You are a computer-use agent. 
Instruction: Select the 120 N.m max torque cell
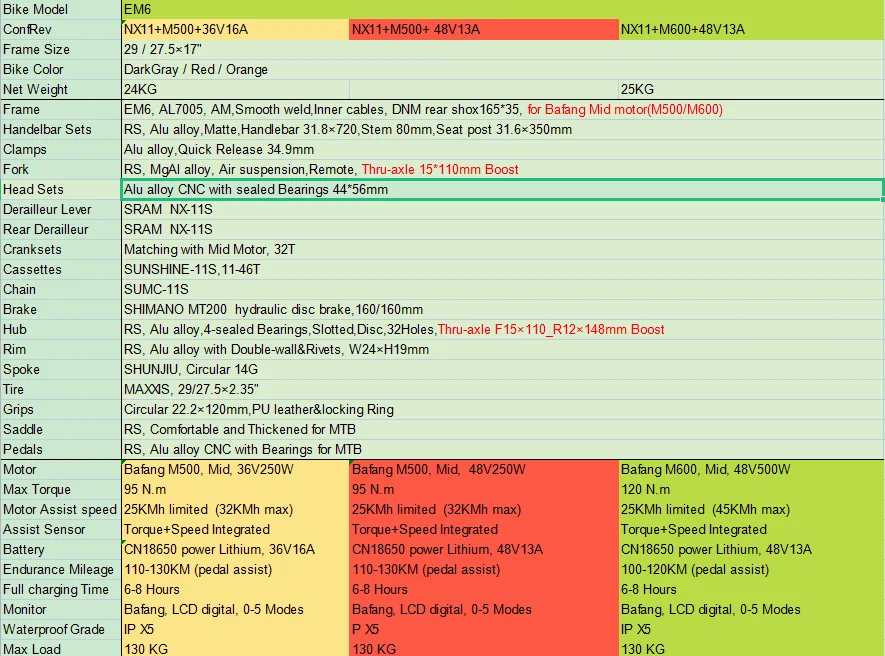coord(752,489)
